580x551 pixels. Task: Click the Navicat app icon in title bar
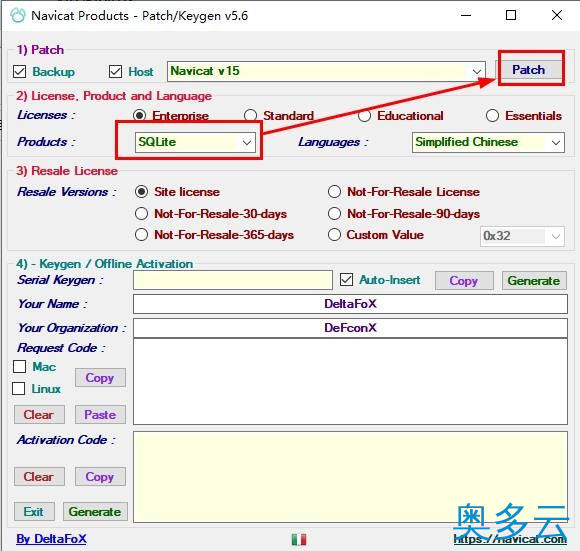point(18,16)
